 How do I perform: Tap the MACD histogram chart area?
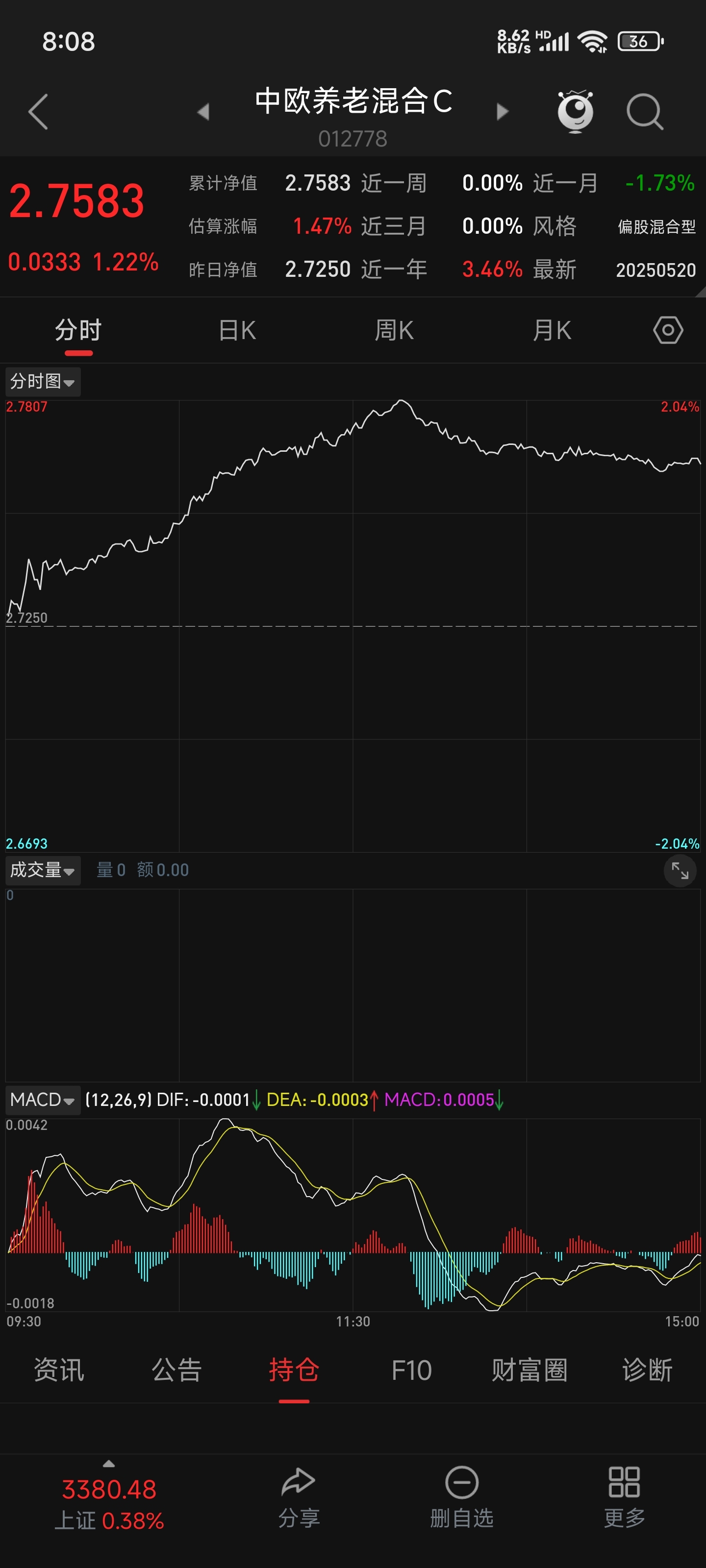tap(353, 1214)
